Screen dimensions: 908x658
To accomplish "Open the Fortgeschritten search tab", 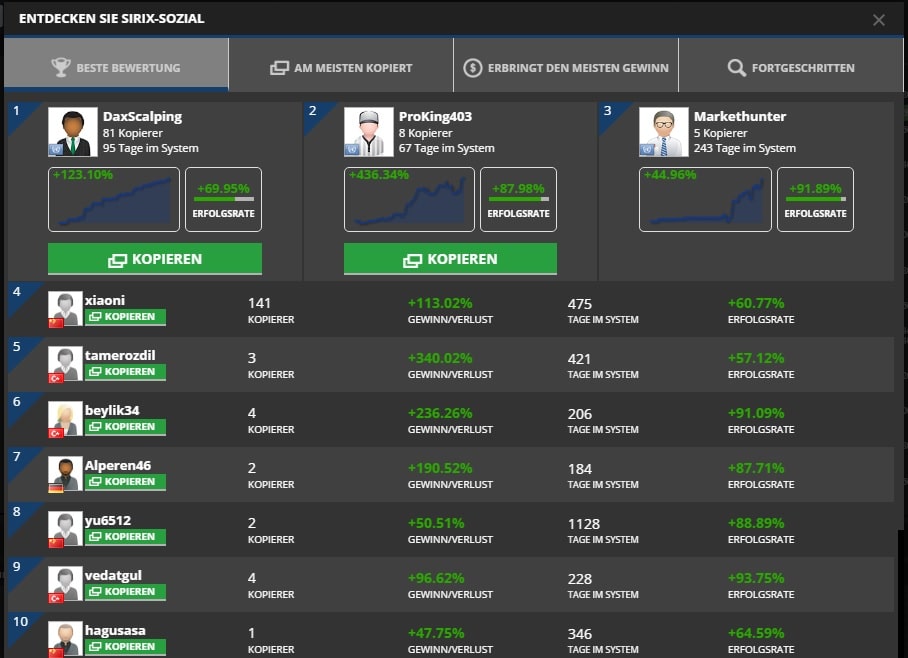I will pos(791,68).
